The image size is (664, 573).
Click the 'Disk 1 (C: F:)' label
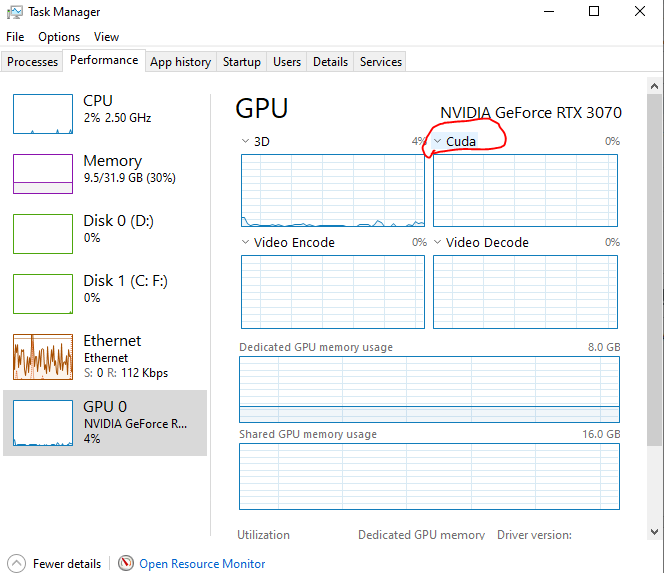point(125,281)
